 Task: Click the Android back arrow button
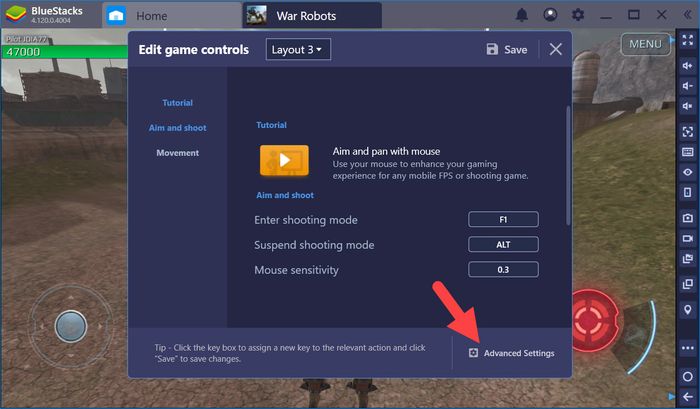point(688,396)
